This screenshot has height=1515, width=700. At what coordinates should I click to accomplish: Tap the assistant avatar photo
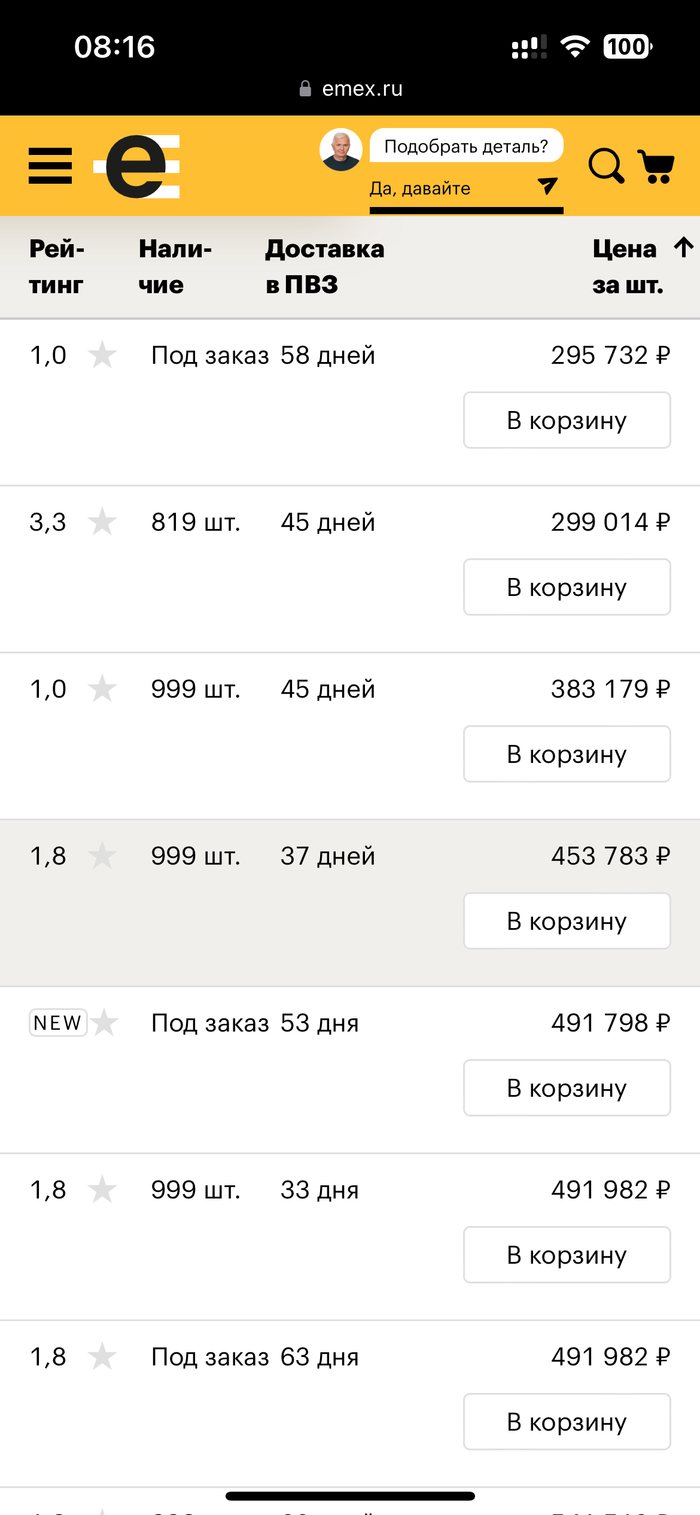point(341,150)
